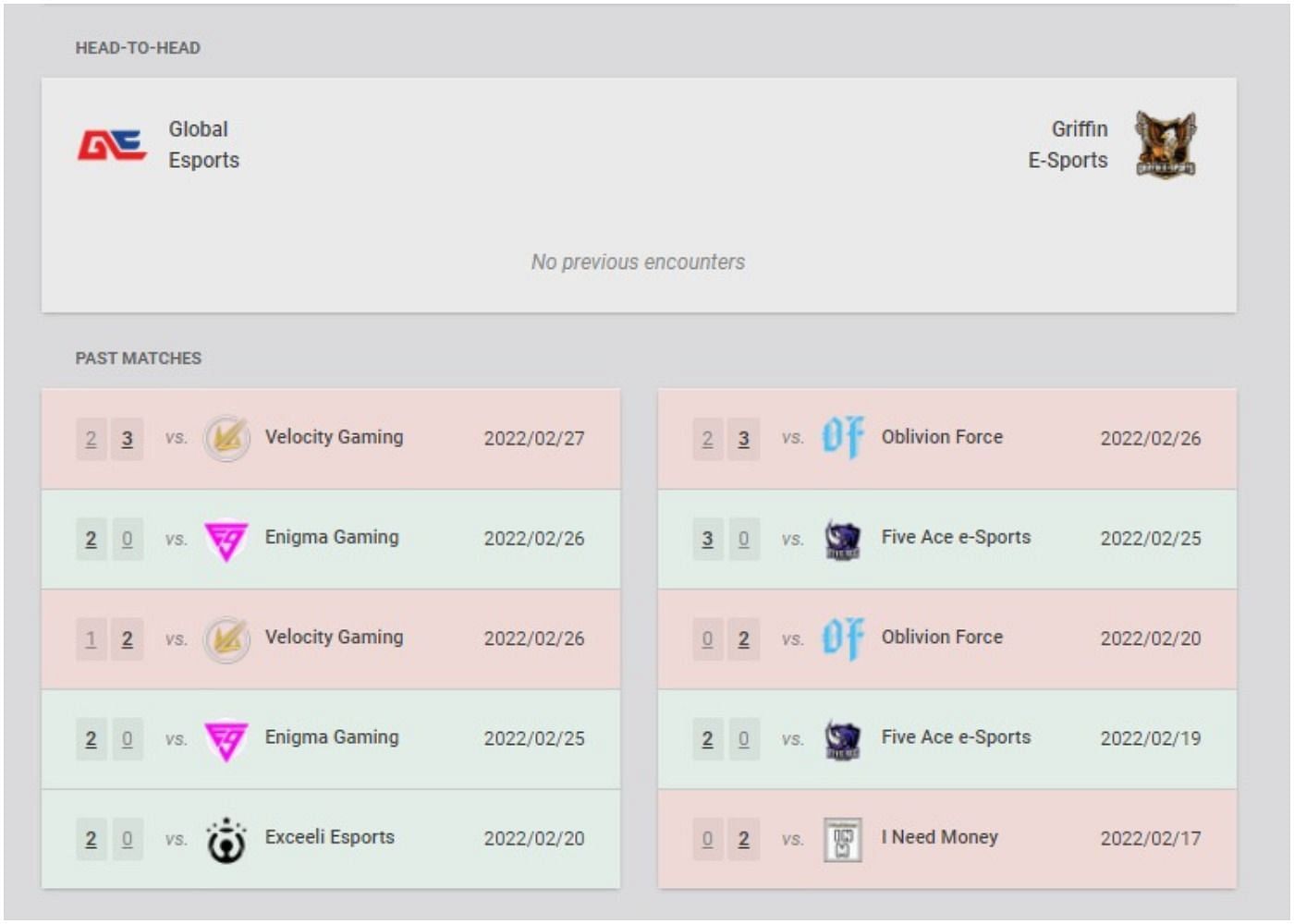Open the Global Esports team name
The width and height of the screenshot is (1294, 924).
click(x=203, y=144)
